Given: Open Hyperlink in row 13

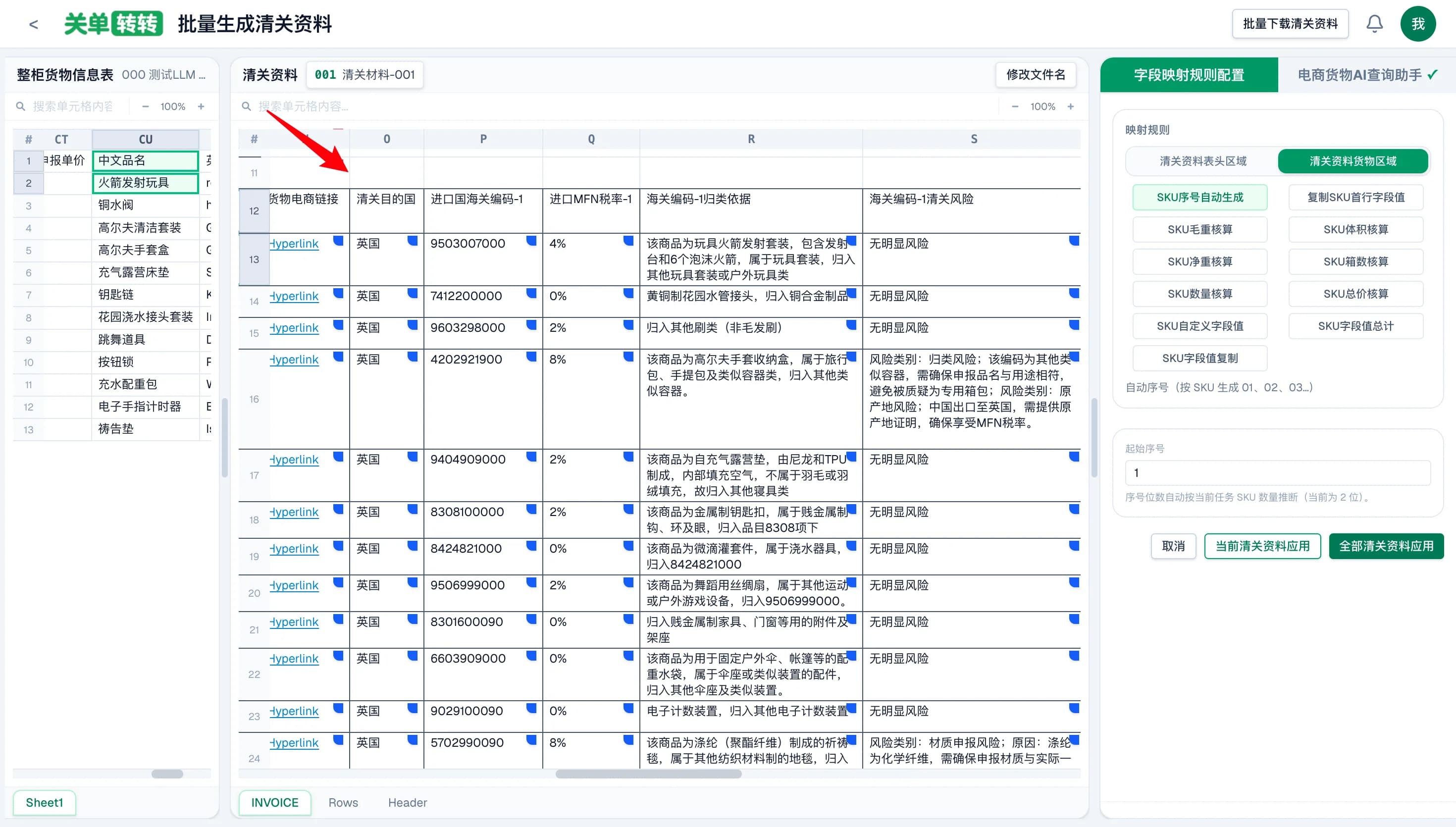Looking at the screenshot, I should pos(294,244).
